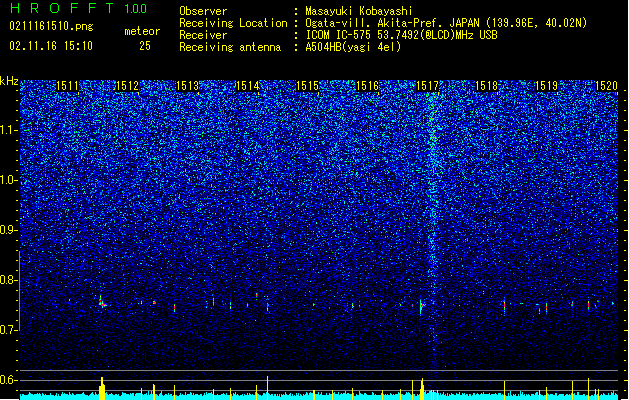Click the HROFFT program title
The width and height of the screenshot is (629, 400).
[62, 8]
